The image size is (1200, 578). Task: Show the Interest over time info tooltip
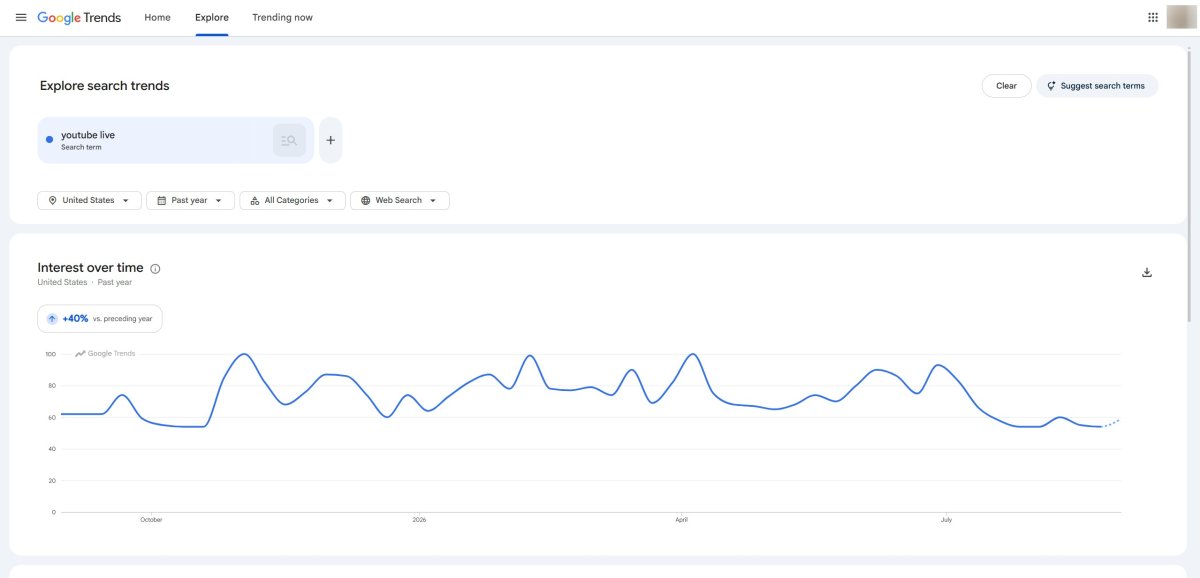(x=155, y=268)
